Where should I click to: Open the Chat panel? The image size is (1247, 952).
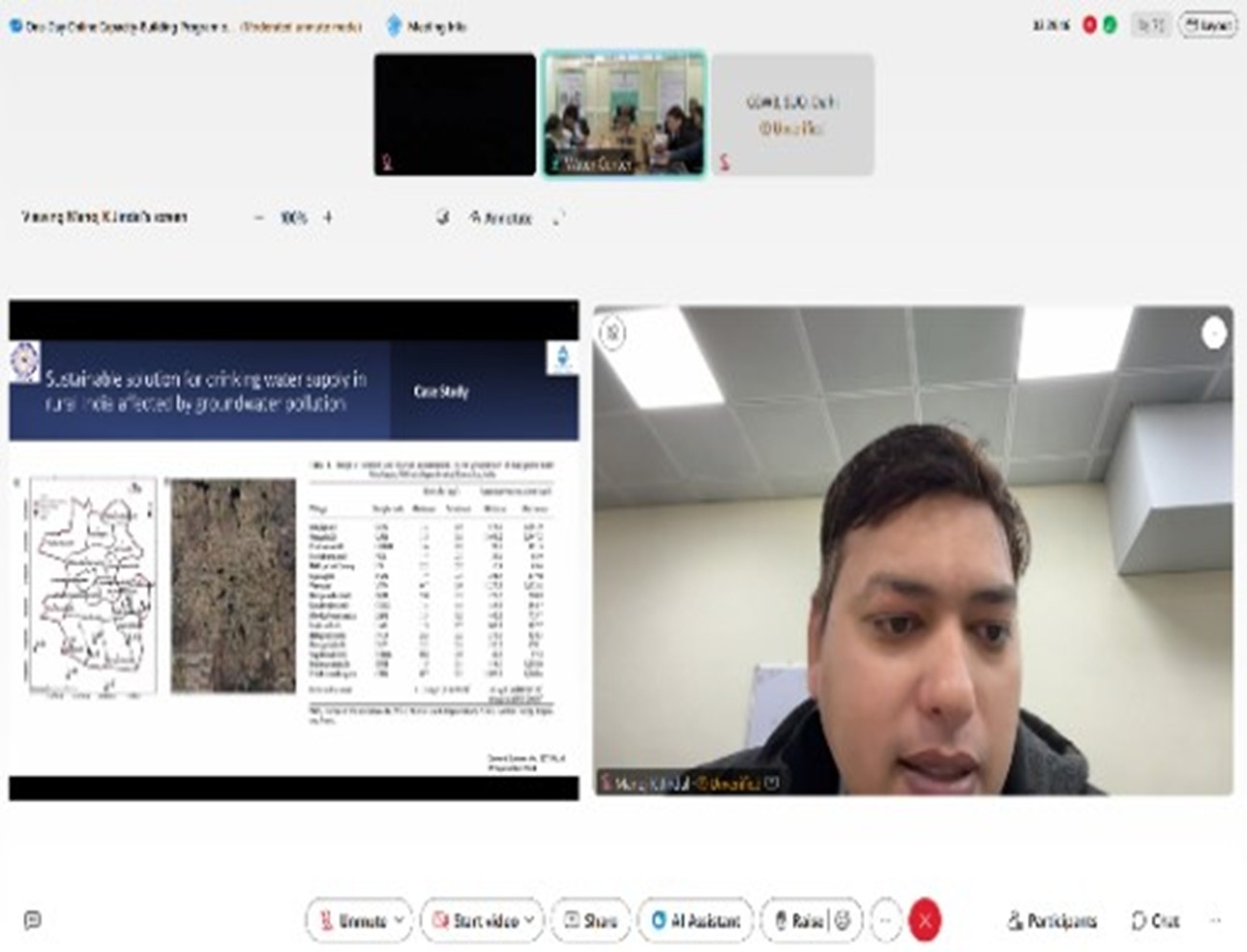point(1155,920)
